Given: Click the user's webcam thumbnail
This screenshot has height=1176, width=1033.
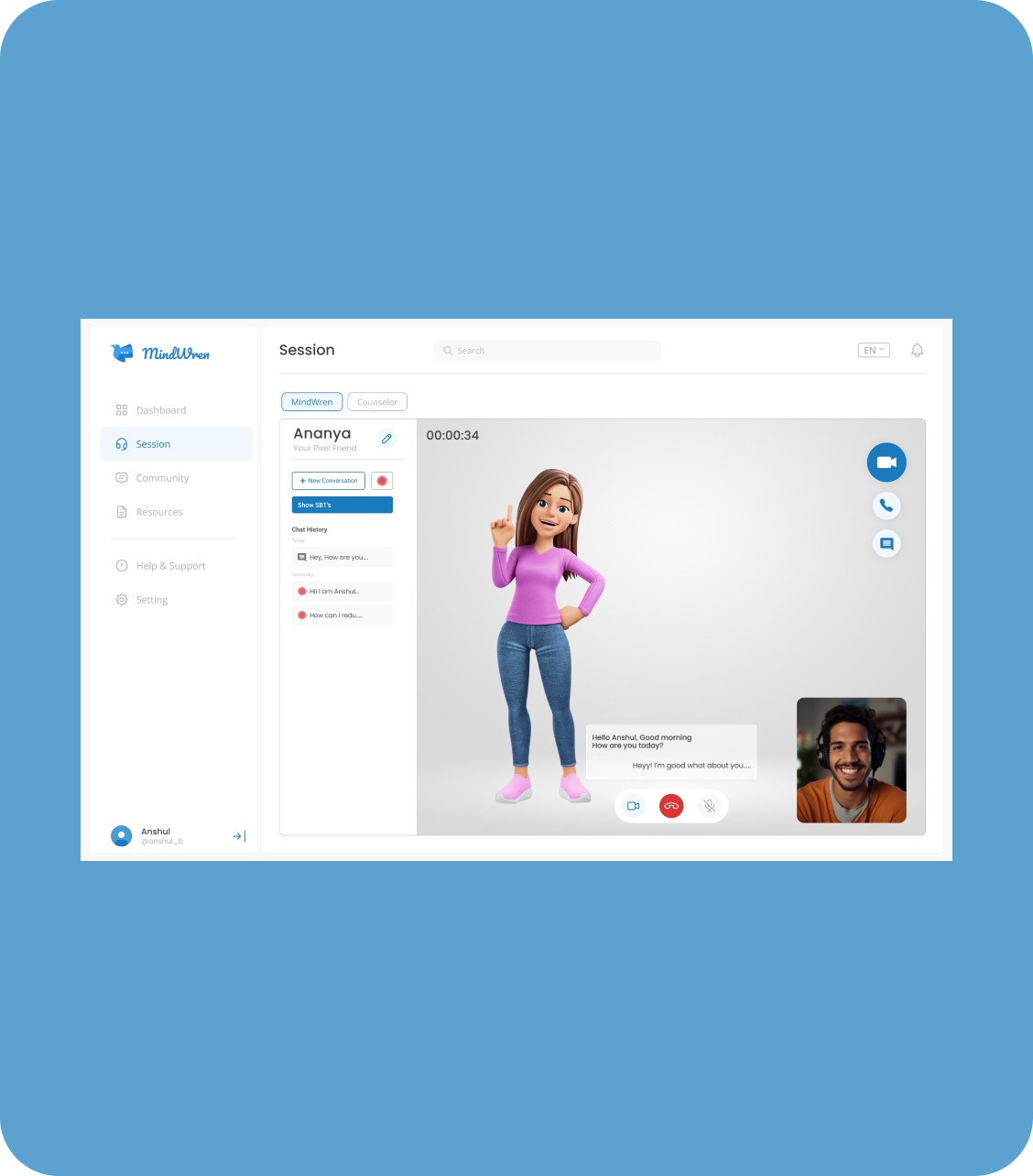Looking at the screenshot, I should (x=852, y=760).
